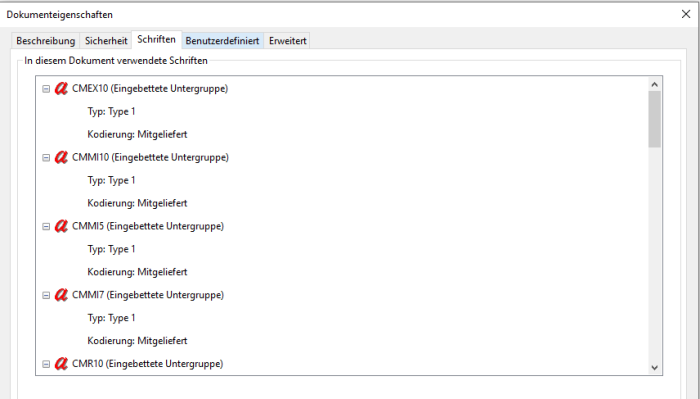Select CMR10 (Eingebettete Untergruppe) row

coord(147,363)
